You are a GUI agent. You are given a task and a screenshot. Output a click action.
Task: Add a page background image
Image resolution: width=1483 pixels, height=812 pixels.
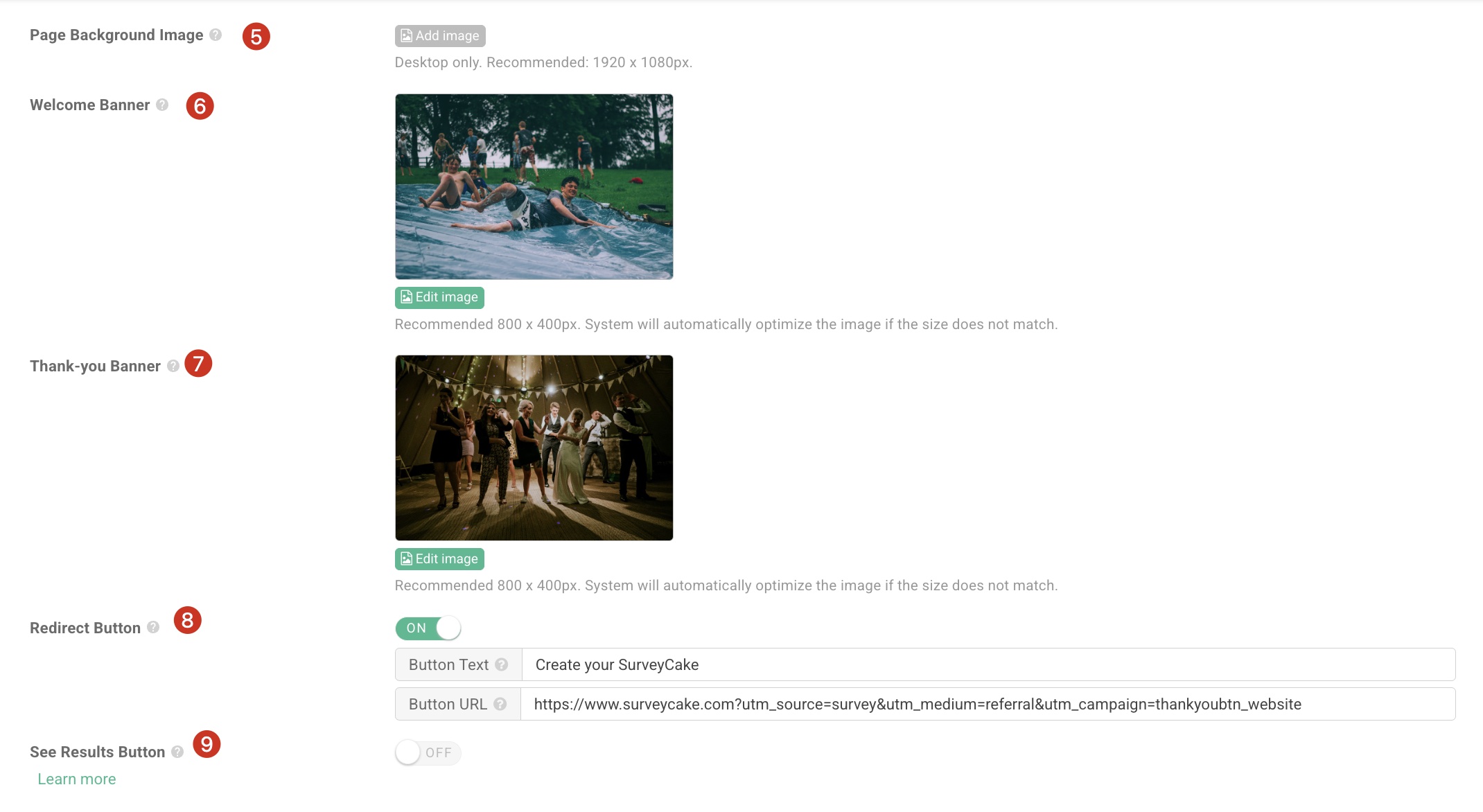[x=440, y=35]
